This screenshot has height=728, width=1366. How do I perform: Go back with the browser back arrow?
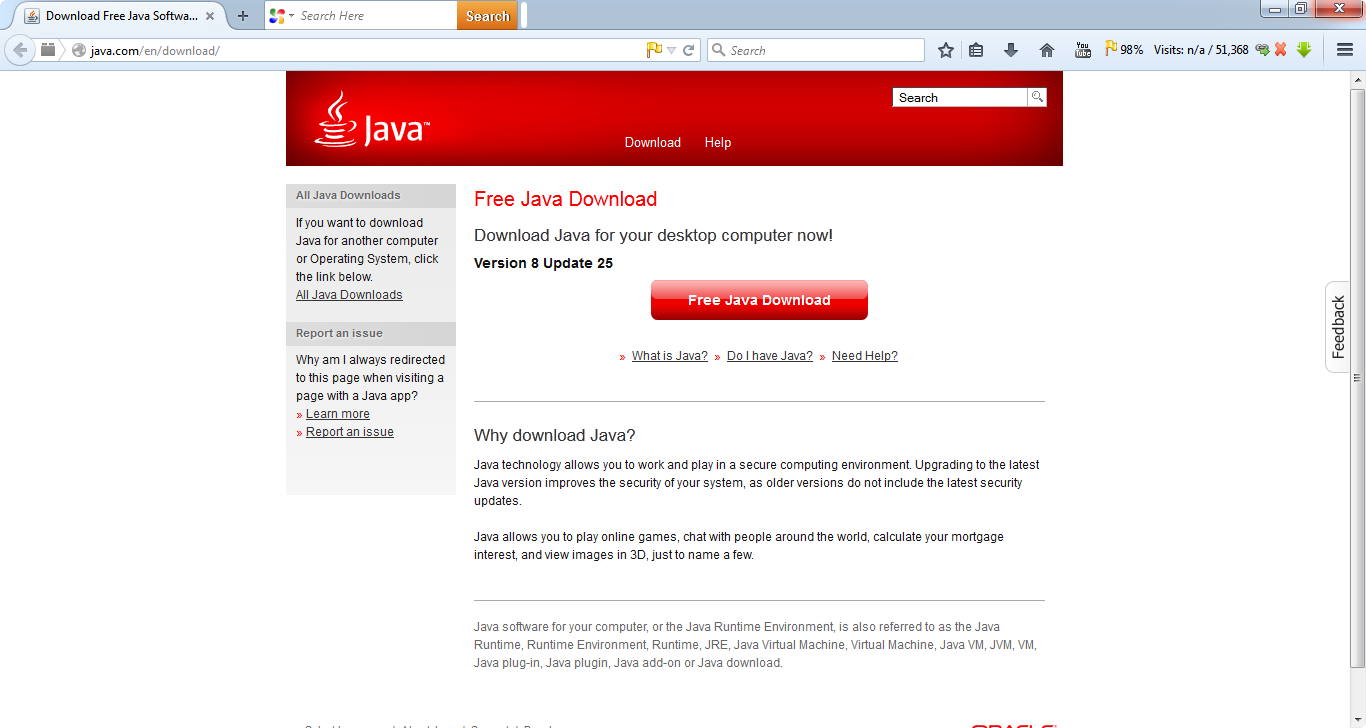tap(19, 50)
